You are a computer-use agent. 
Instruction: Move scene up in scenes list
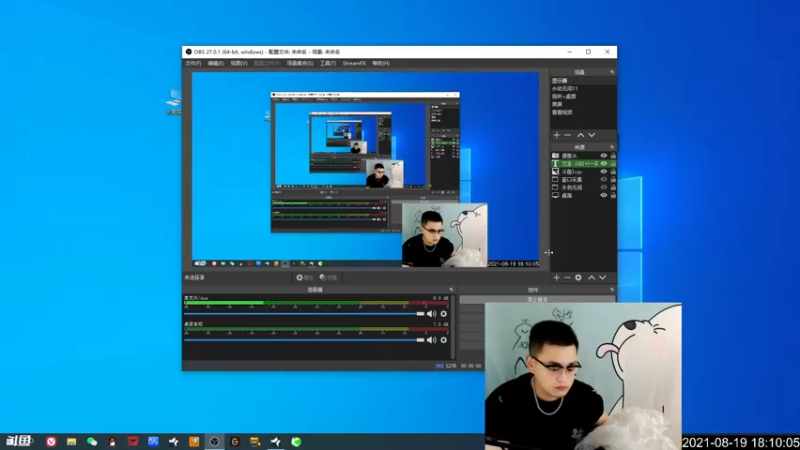[x=581, y=135]
